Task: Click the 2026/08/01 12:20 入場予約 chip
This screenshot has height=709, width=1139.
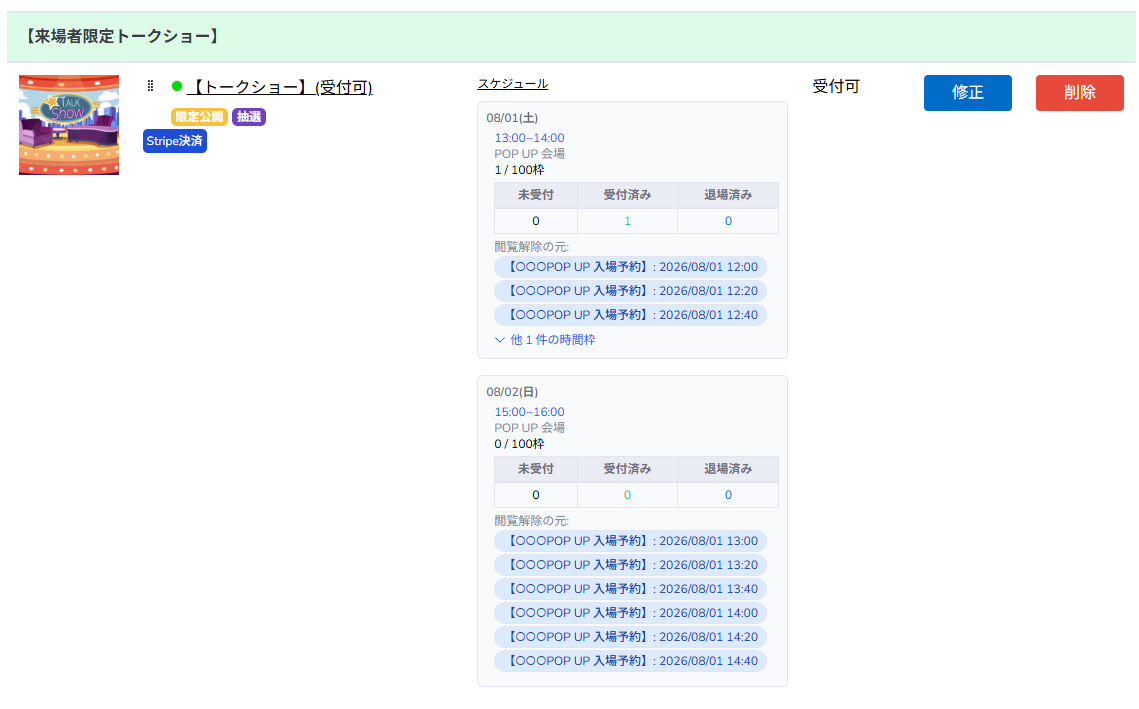Action: tap(631, 291)
